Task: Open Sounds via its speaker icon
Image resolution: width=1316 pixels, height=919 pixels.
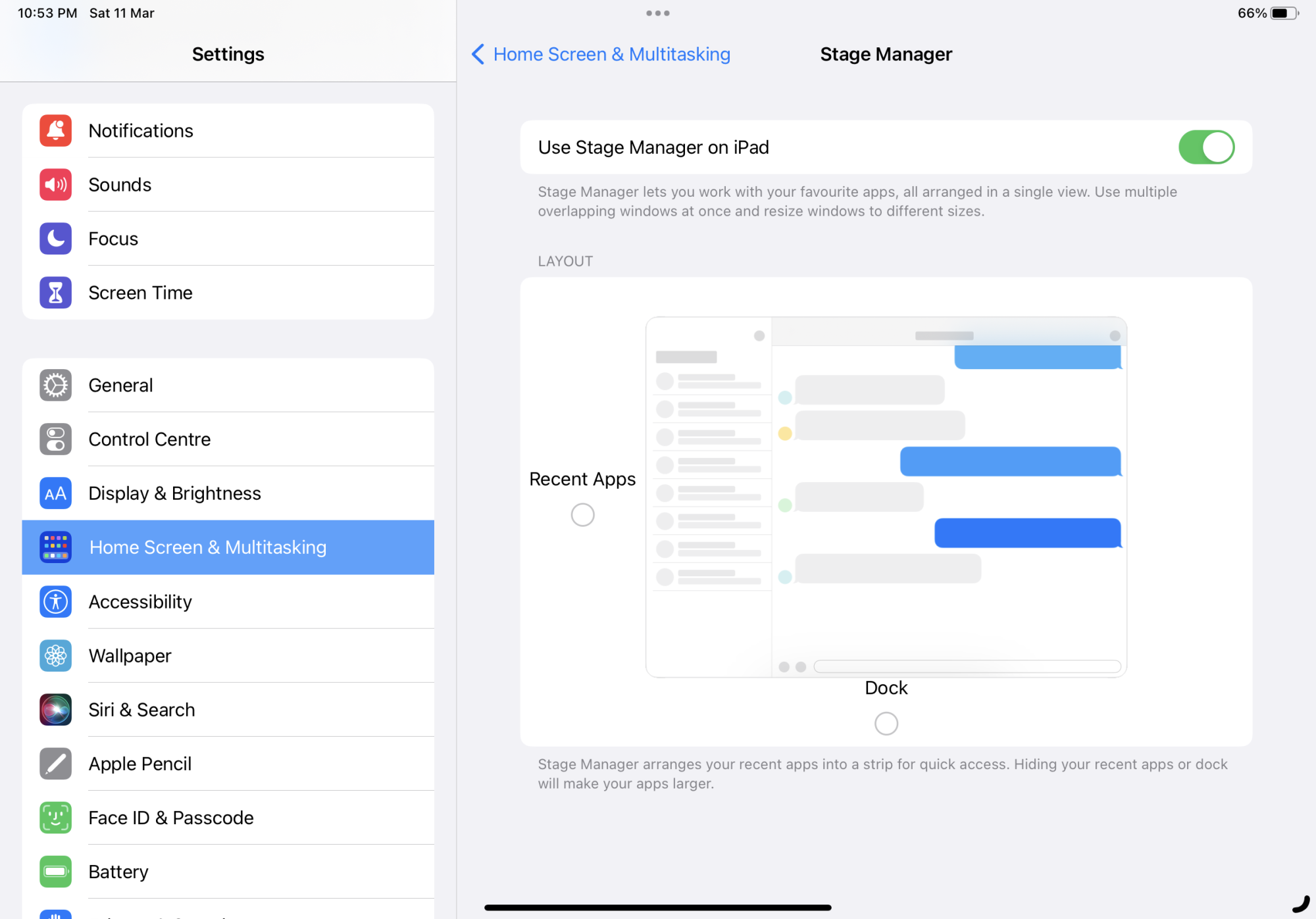Action: click(x=55, y=185)
